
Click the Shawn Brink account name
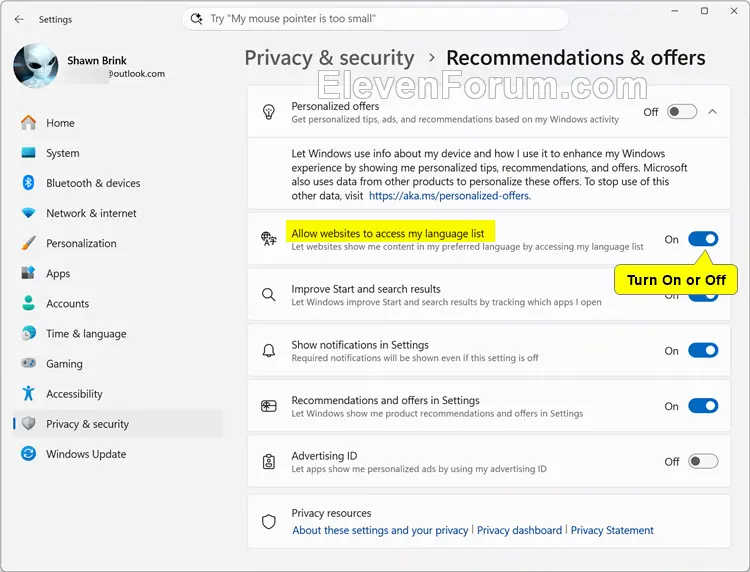97,60
